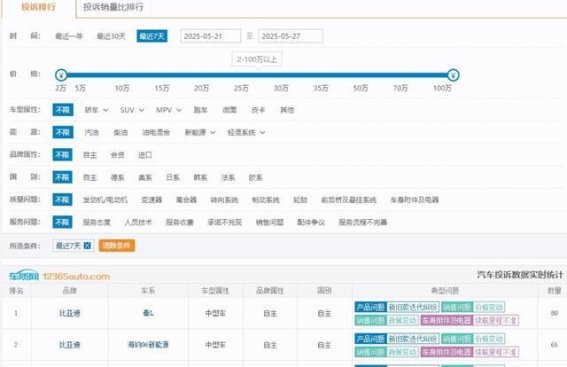Image resolution: width=567 pixels, height=367 pixels.
Task: Click the end date field 2025-05-27
Action: coord(290,36)
